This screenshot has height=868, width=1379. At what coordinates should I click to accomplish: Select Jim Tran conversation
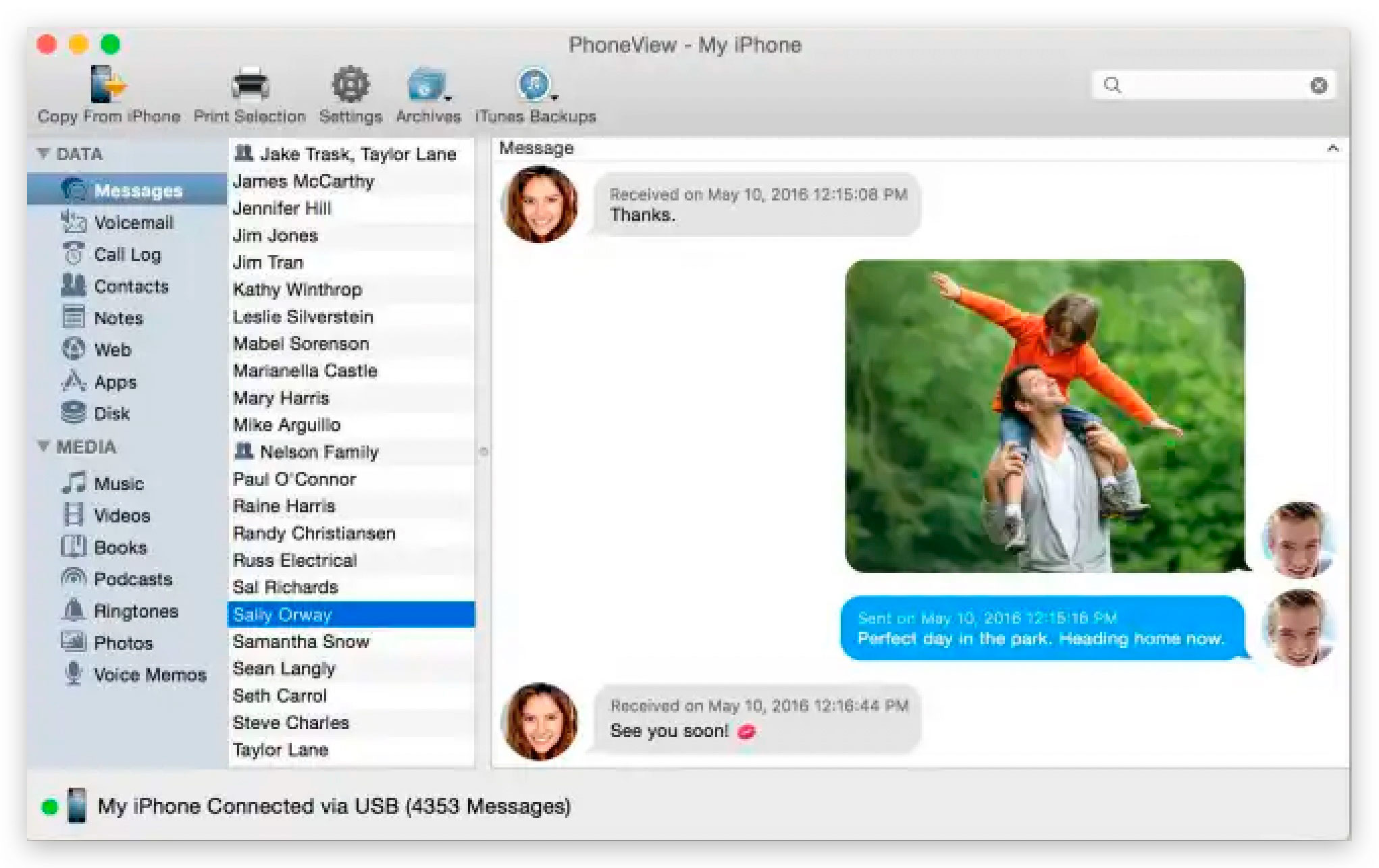[x=351, y=262]
